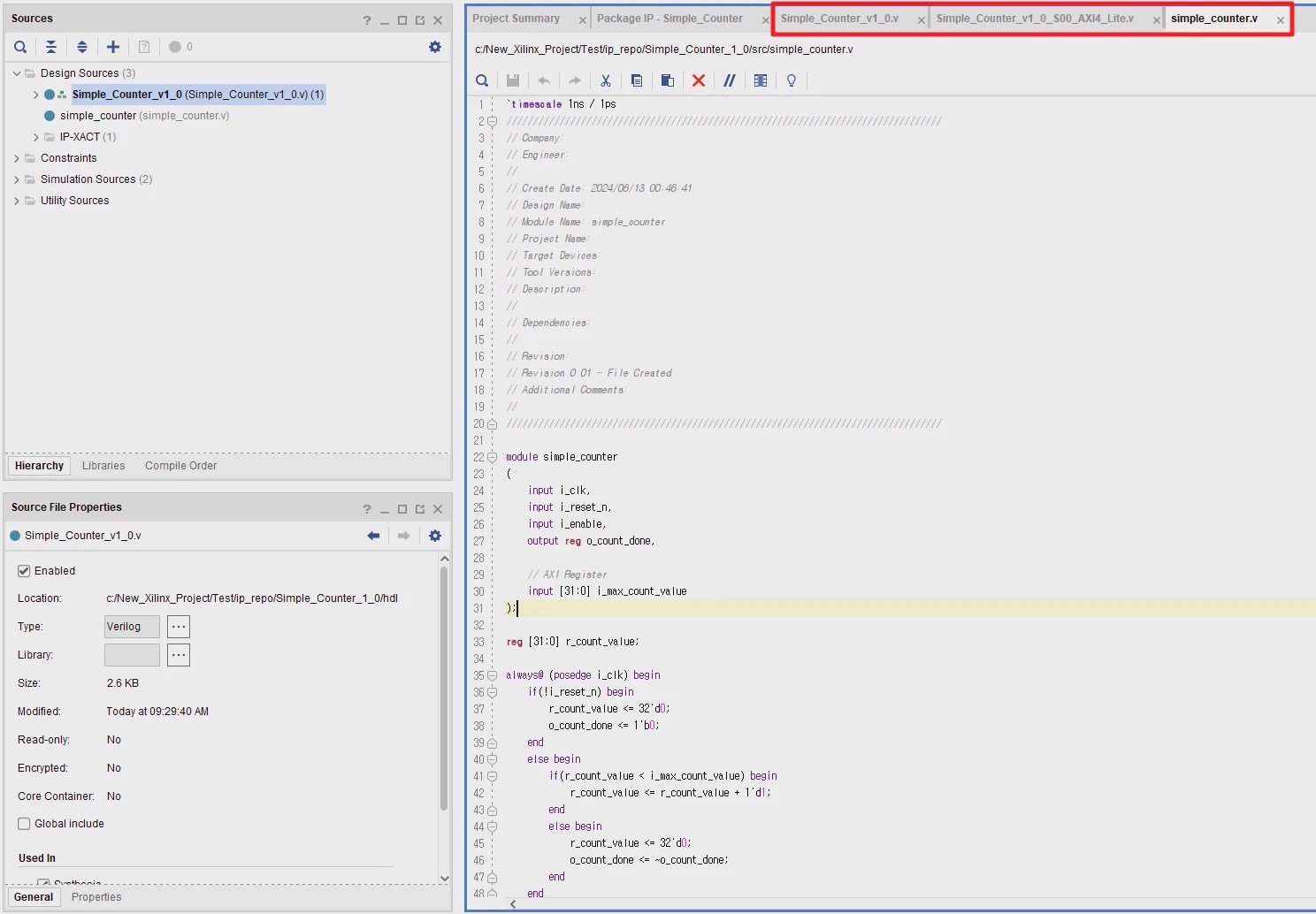Copy the selection in editor toolbar

(637, 80)
